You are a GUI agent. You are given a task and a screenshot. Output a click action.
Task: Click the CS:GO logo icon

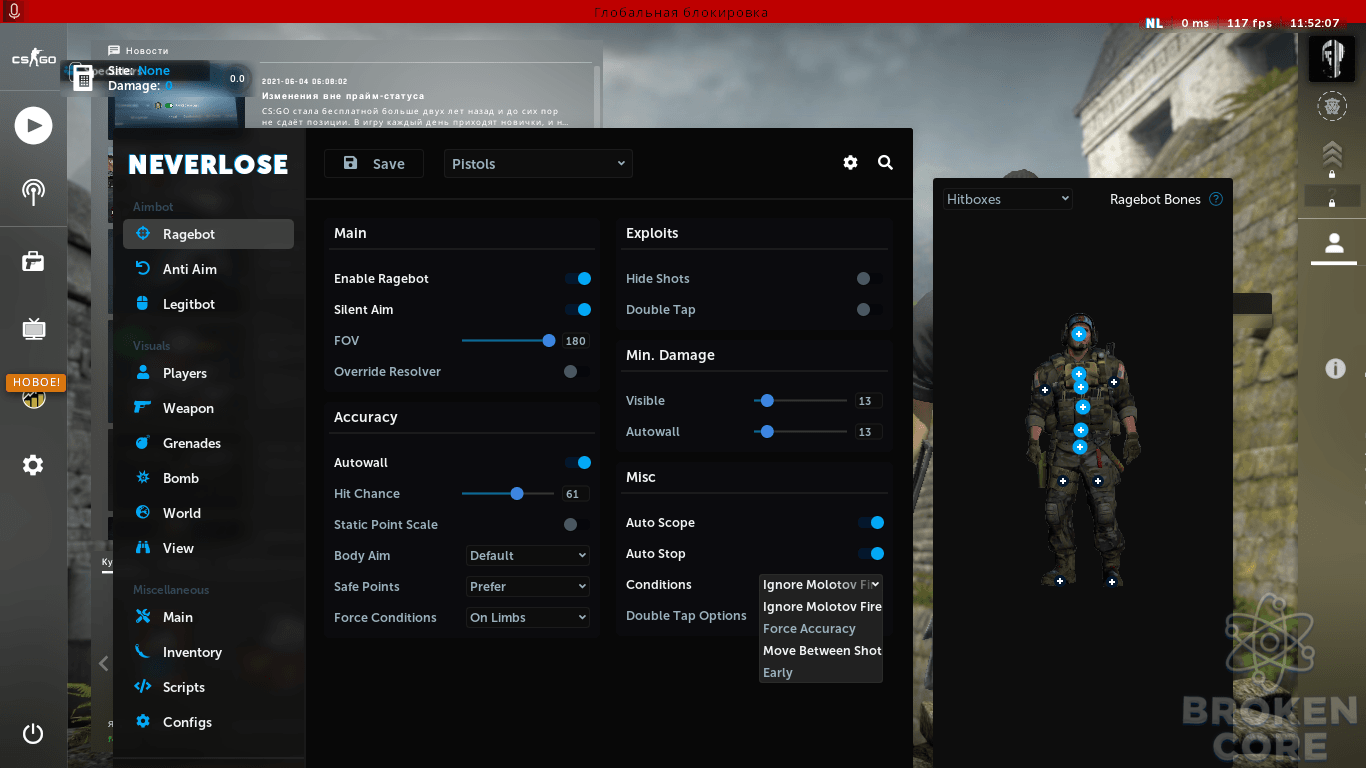coord(33,59)
